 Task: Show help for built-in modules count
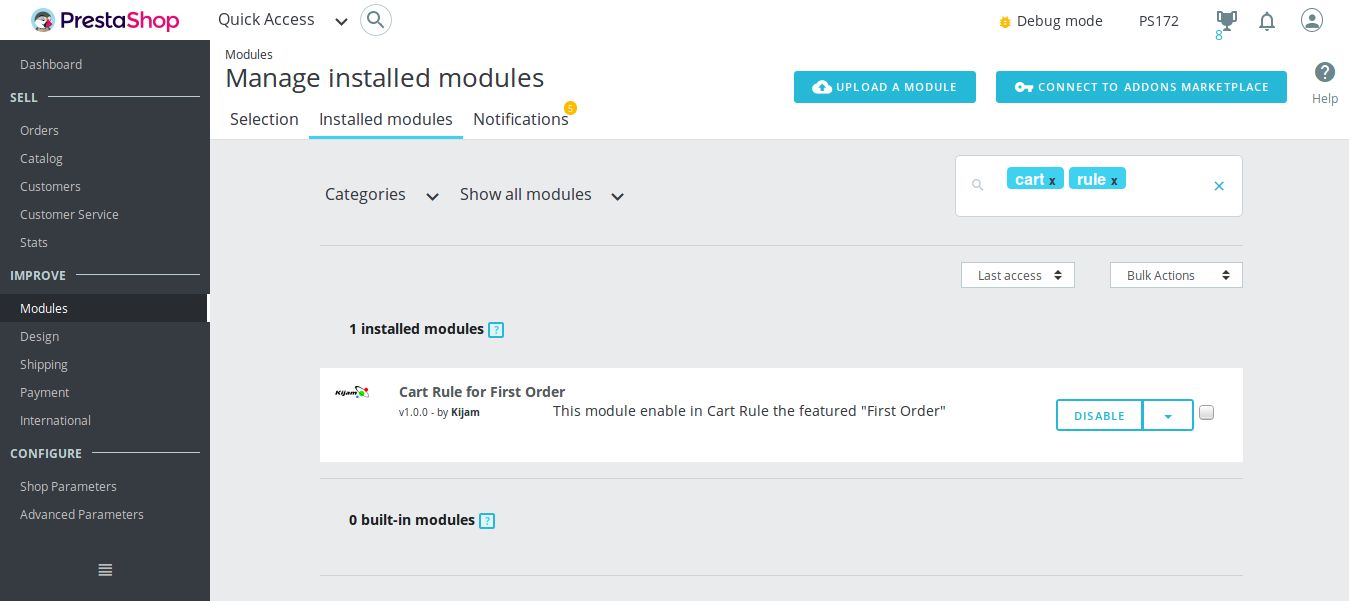pos(487,521)
